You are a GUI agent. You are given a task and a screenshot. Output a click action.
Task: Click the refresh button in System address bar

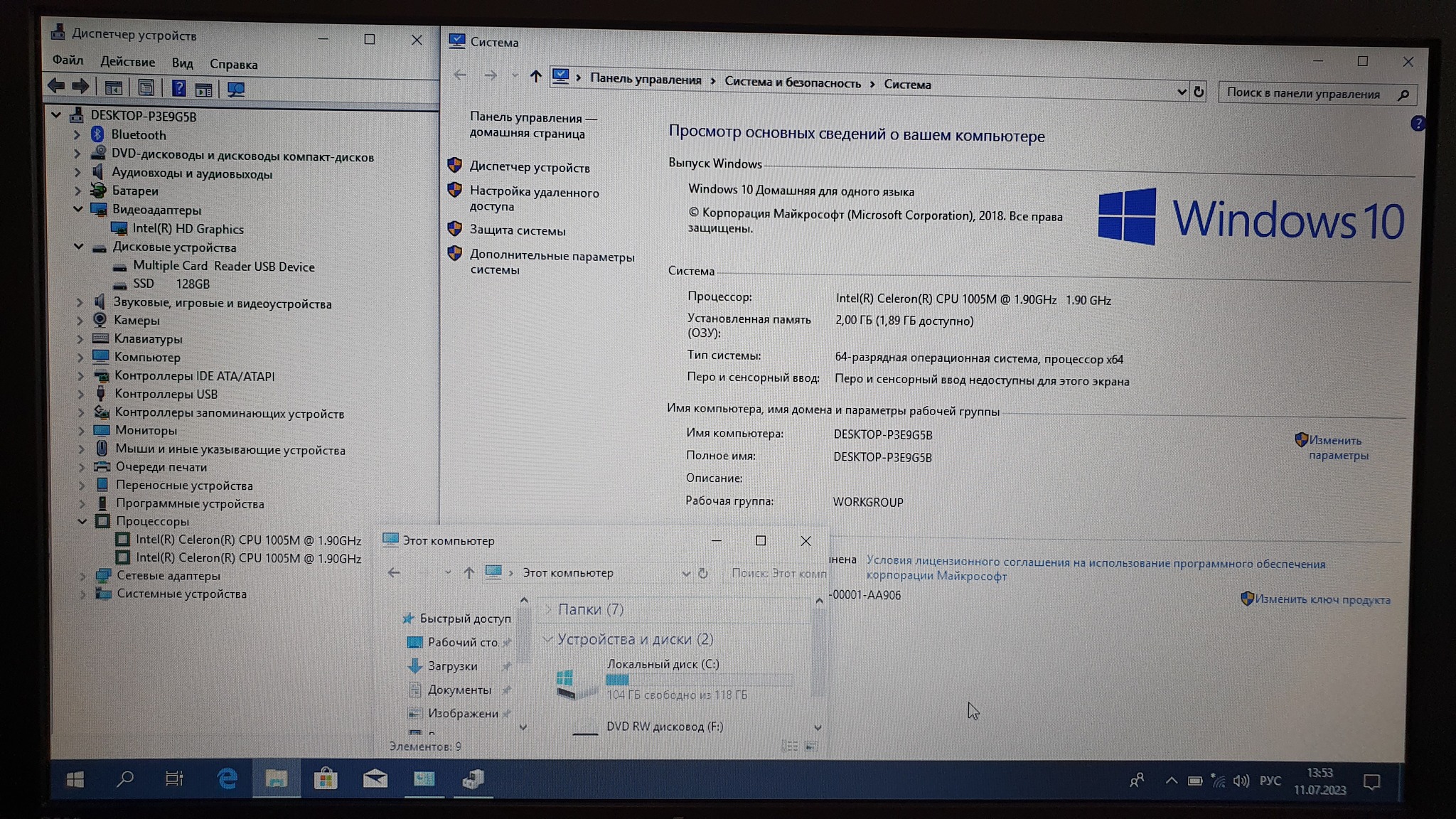click(1199, 92)
